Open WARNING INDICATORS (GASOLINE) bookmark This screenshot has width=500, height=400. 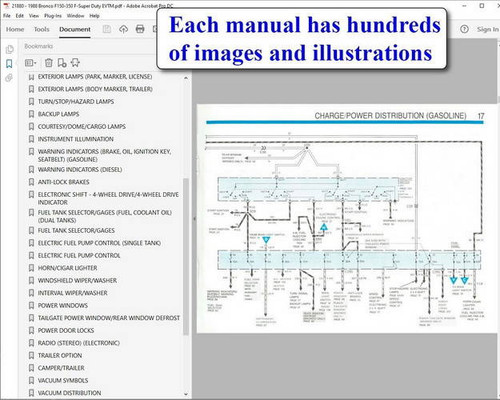coord(104,155)
